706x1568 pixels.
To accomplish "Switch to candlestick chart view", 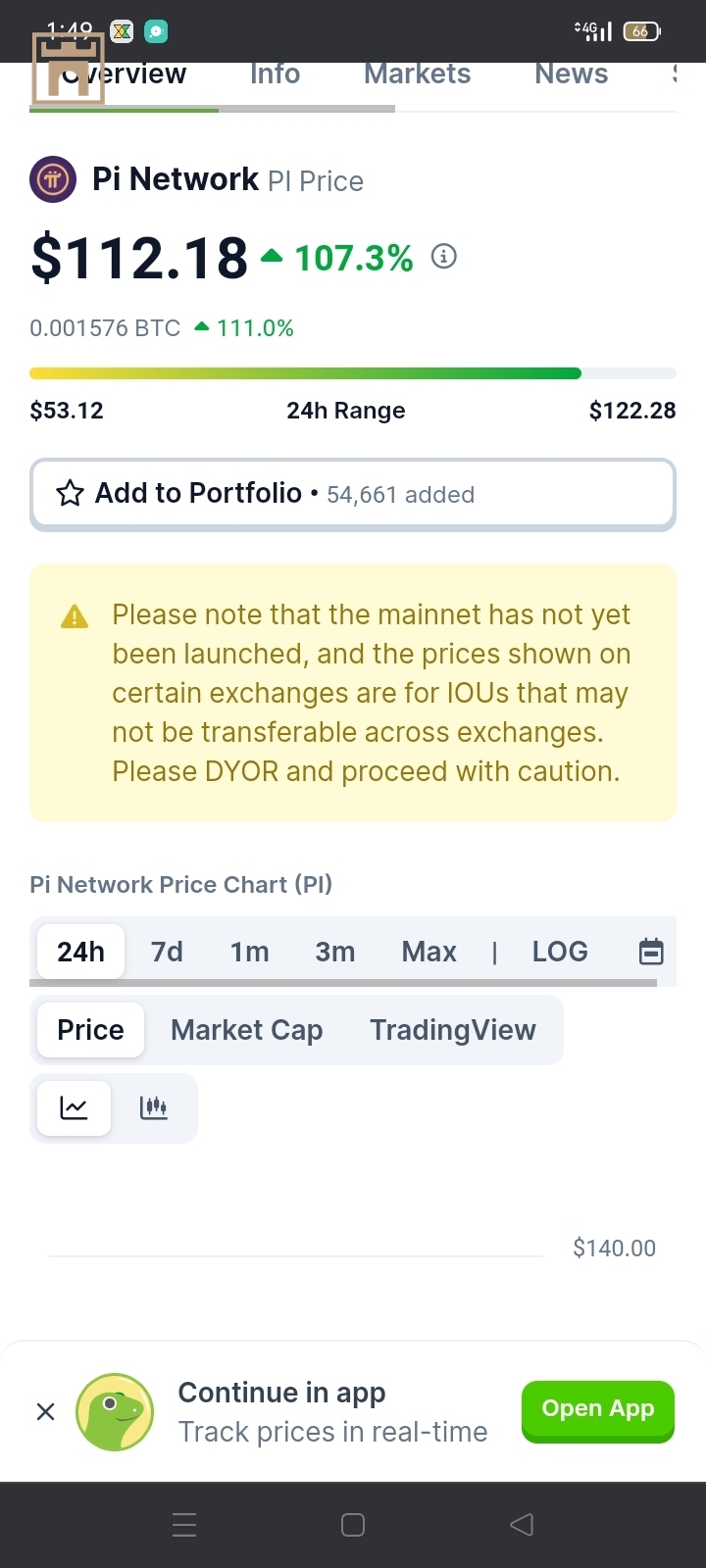I will tap(154, 1108).
